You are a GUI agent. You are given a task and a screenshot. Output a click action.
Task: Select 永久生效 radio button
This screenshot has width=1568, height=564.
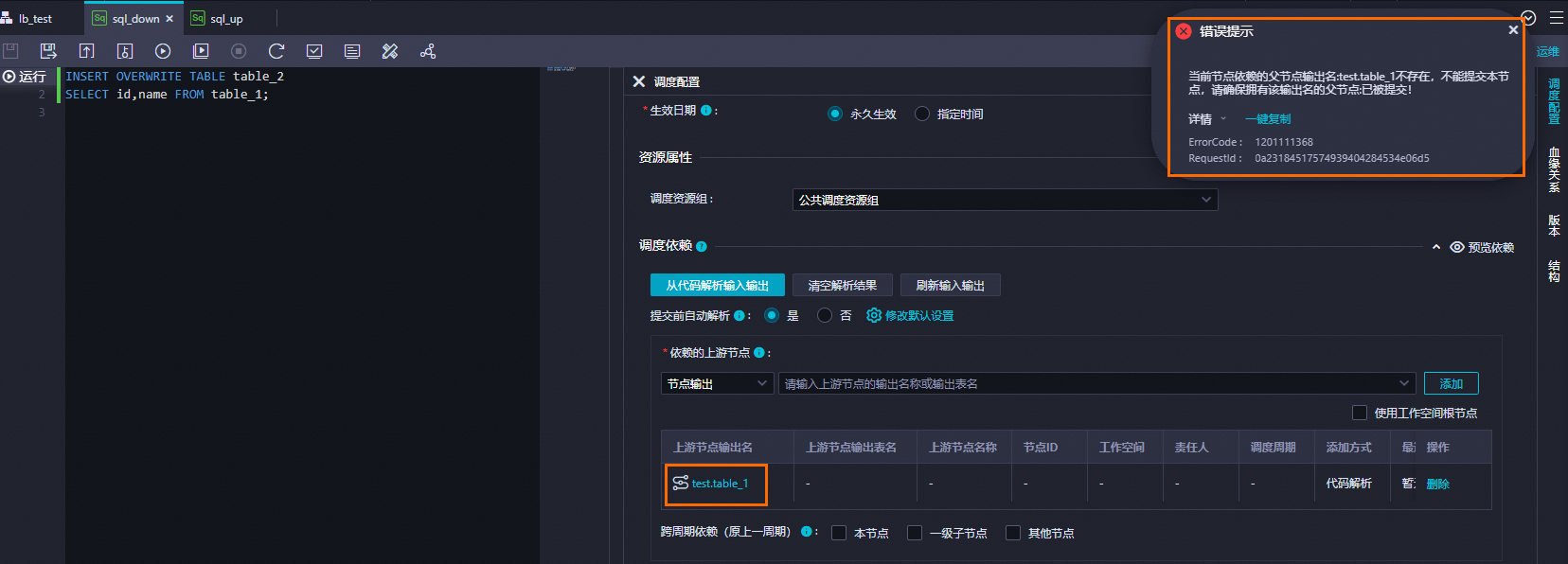pyautogui.click(x=835, y=114)
